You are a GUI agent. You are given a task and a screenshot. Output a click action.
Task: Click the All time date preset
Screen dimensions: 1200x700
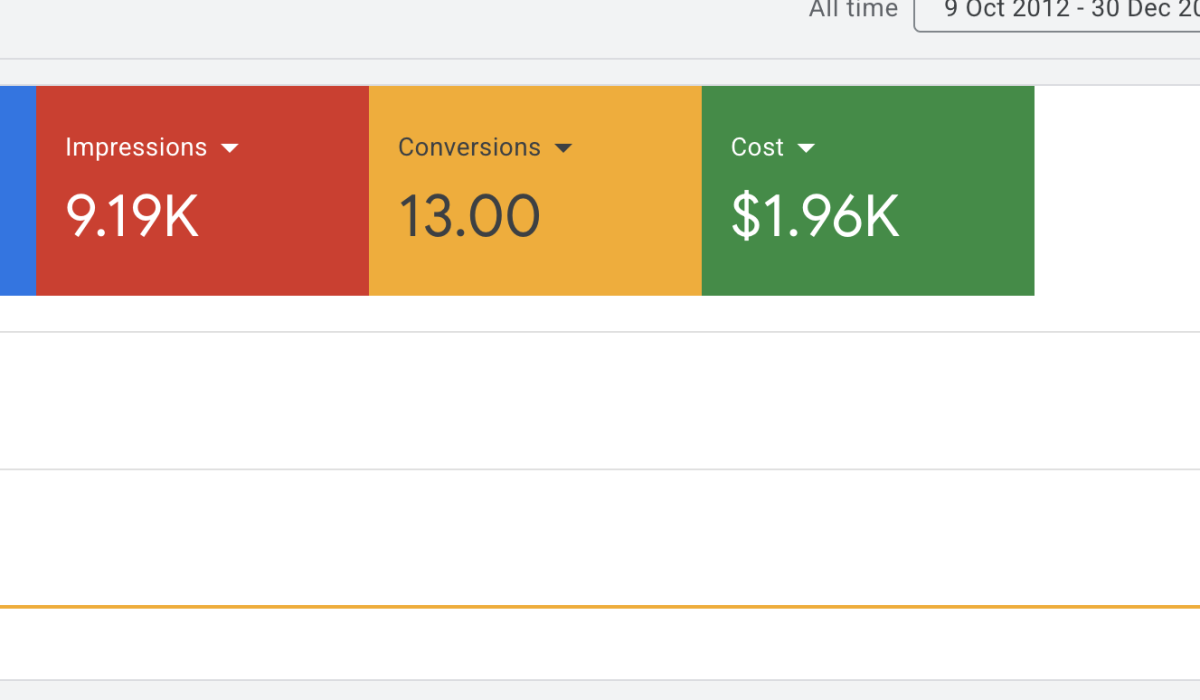(853, 10)
